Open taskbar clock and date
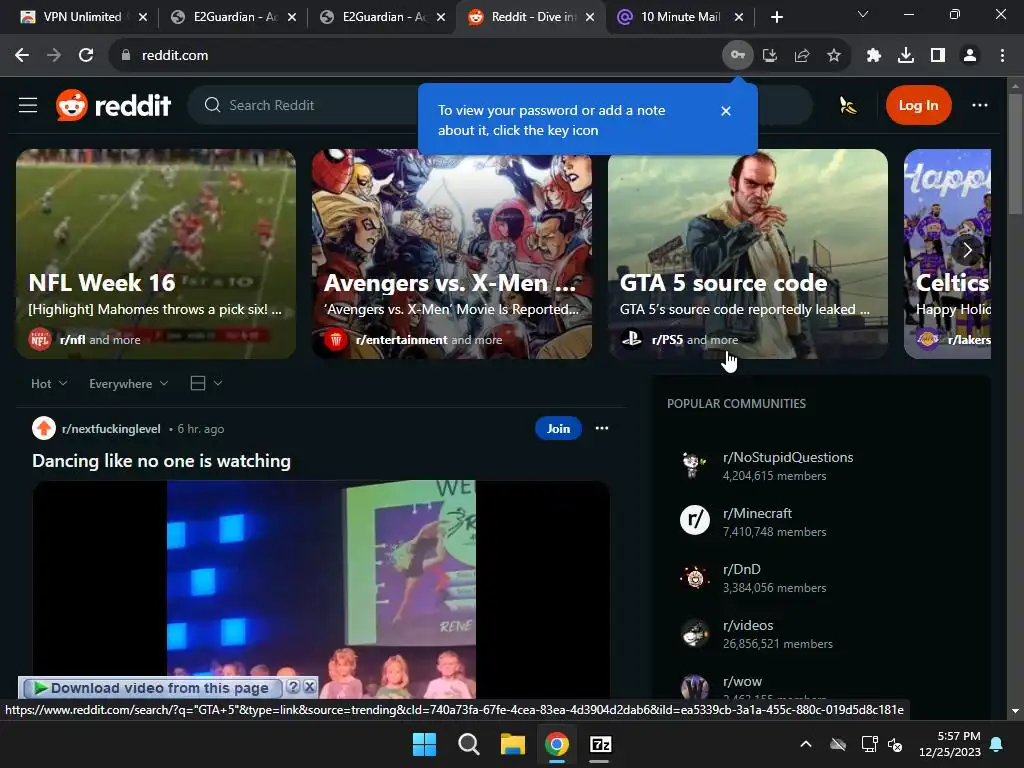1024x768 pixels. [950, 744]
